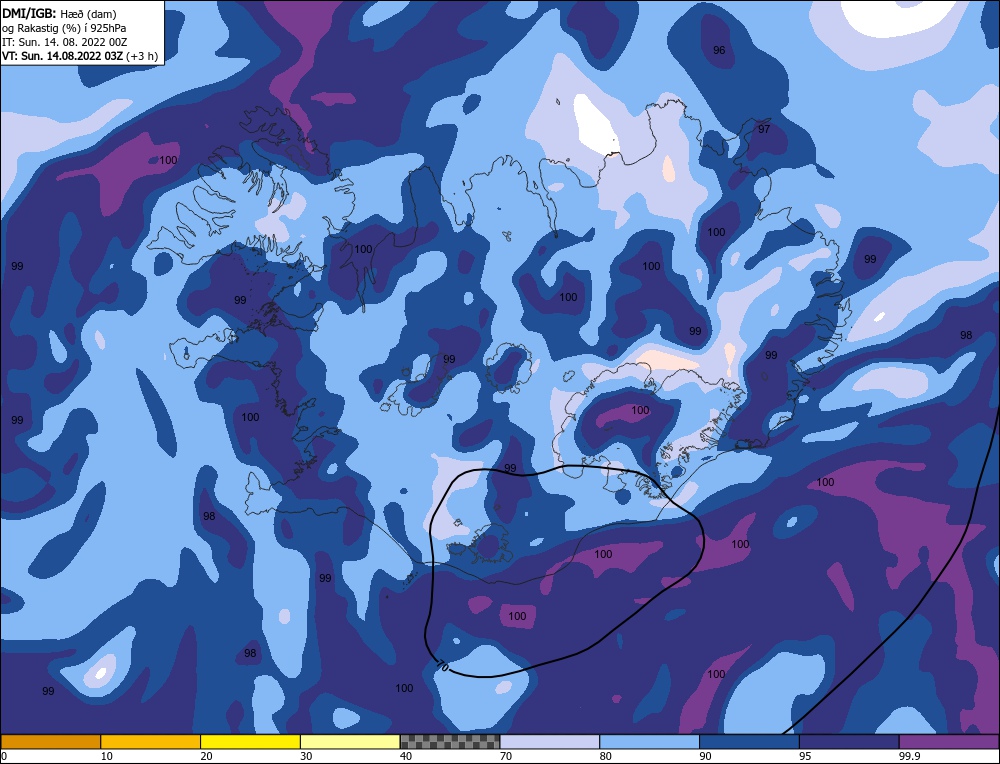The image size is (1000, 764).
Task: Click the legend scale value '90'
Action: point(705,756)
